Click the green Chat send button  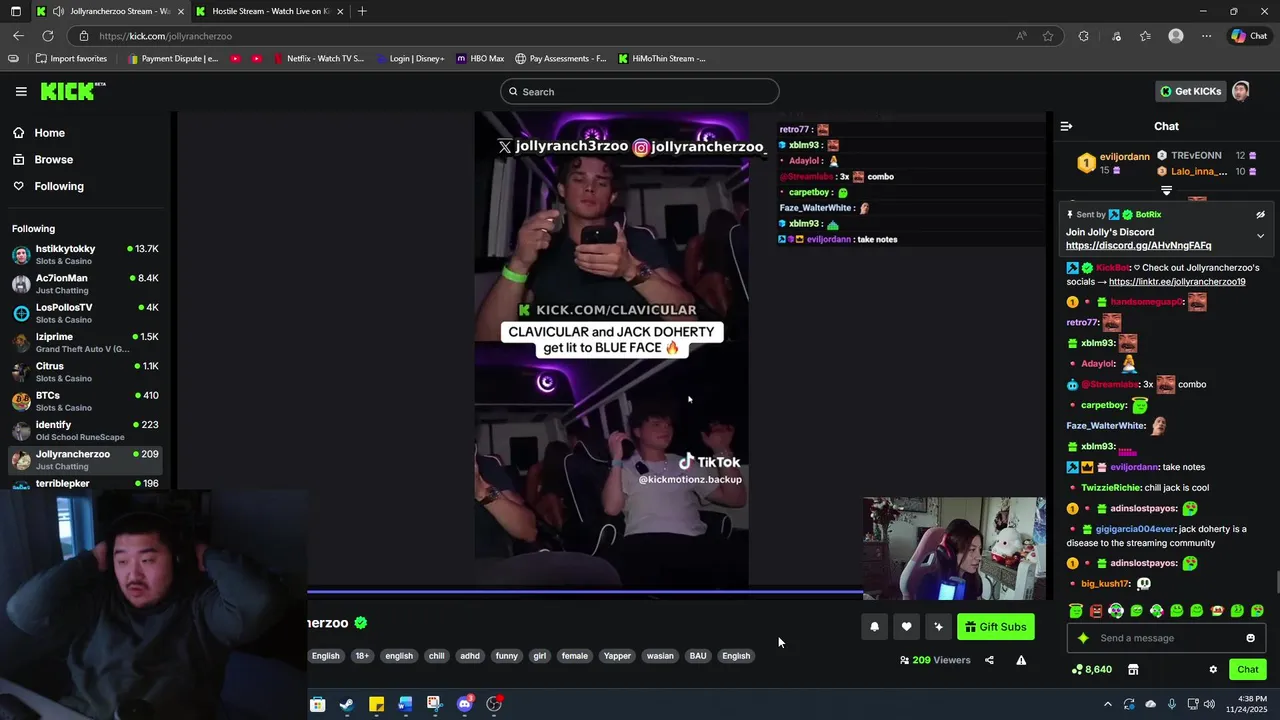[1248, 669]
